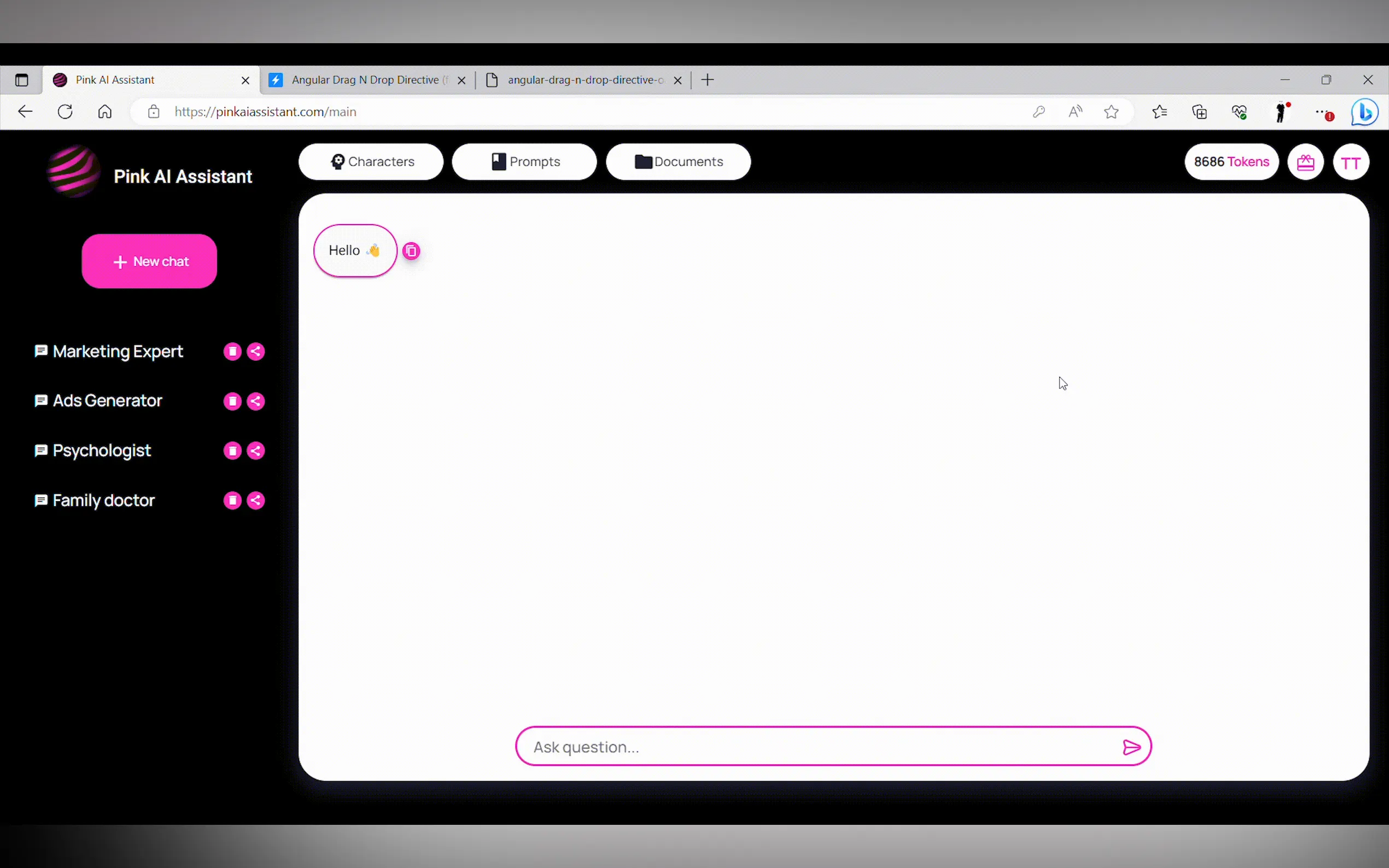Viewport: 1389px width, 868px height.
Task: Open the Psychologist conversation
Action: point(102,450)
